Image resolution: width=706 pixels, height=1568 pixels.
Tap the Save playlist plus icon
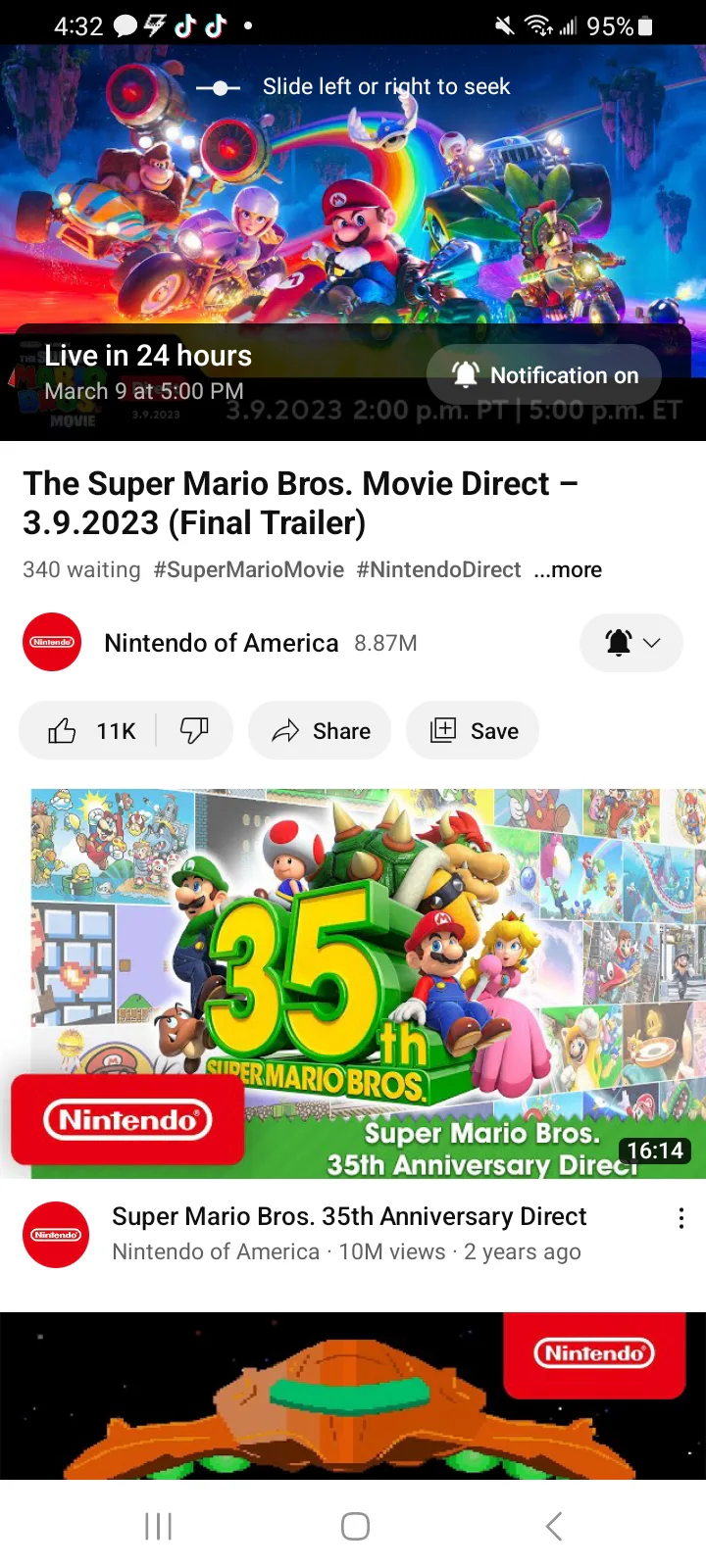(x=443, y=730)
